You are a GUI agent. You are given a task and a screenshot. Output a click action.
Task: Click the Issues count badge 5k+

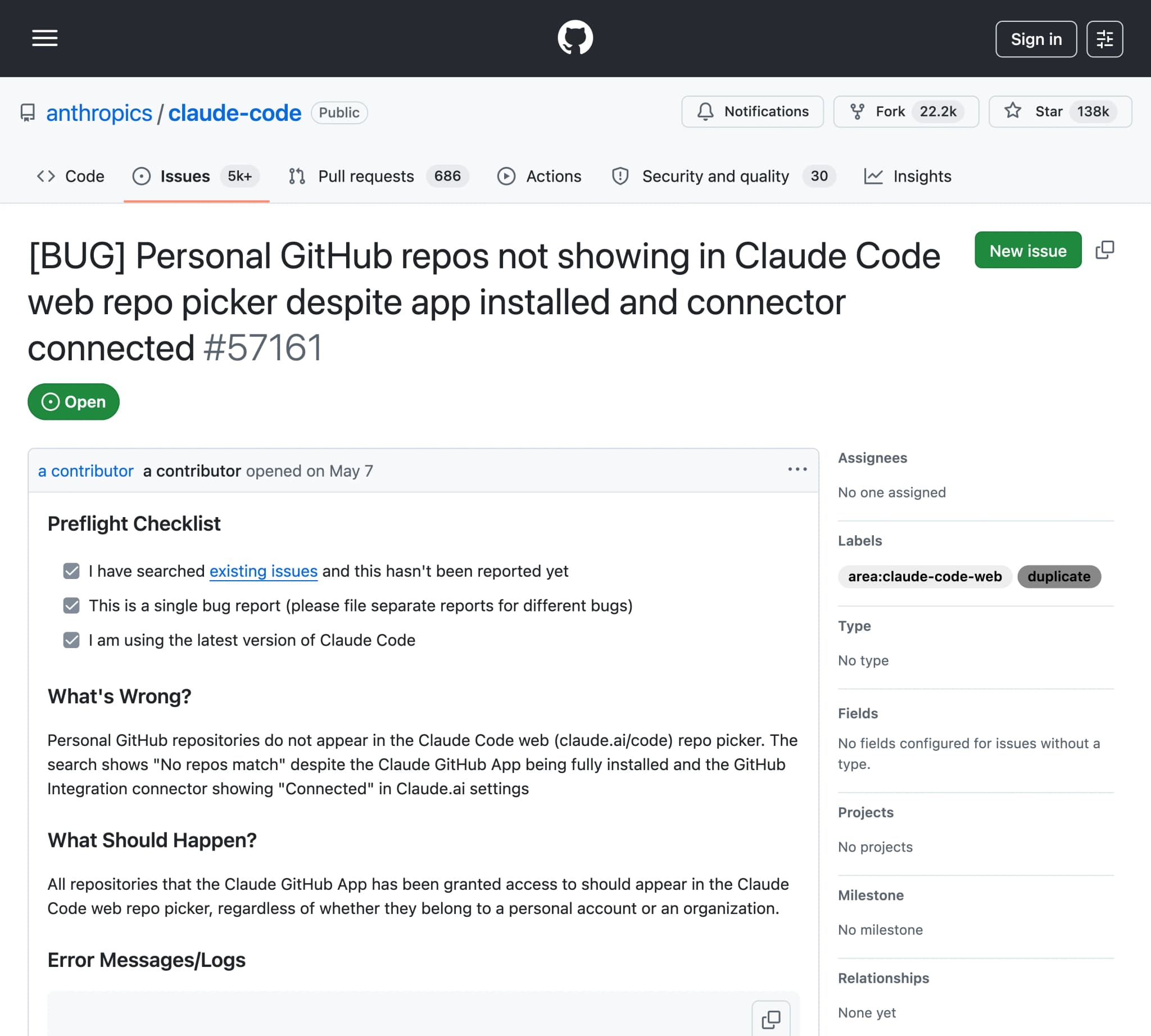pyautogui.click(x=239, y=177)
